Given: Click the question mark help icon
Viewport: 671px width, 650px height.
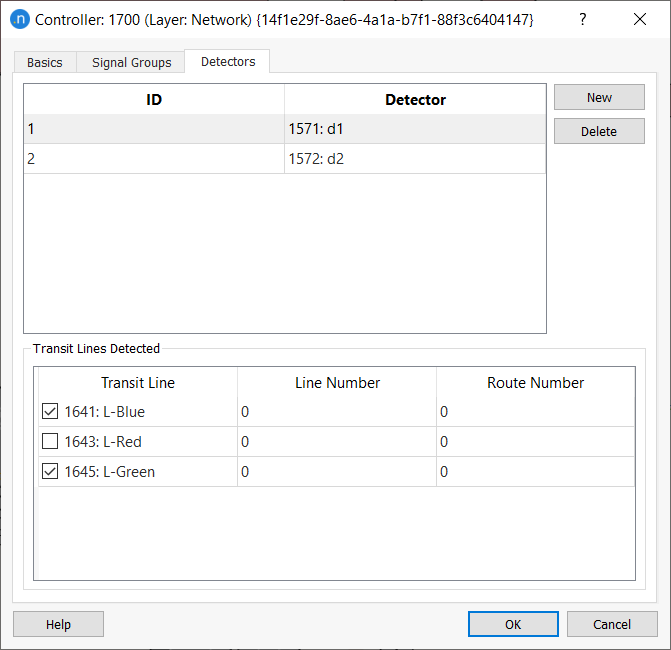Looking at the screenshot, I should tap(583, 19).
